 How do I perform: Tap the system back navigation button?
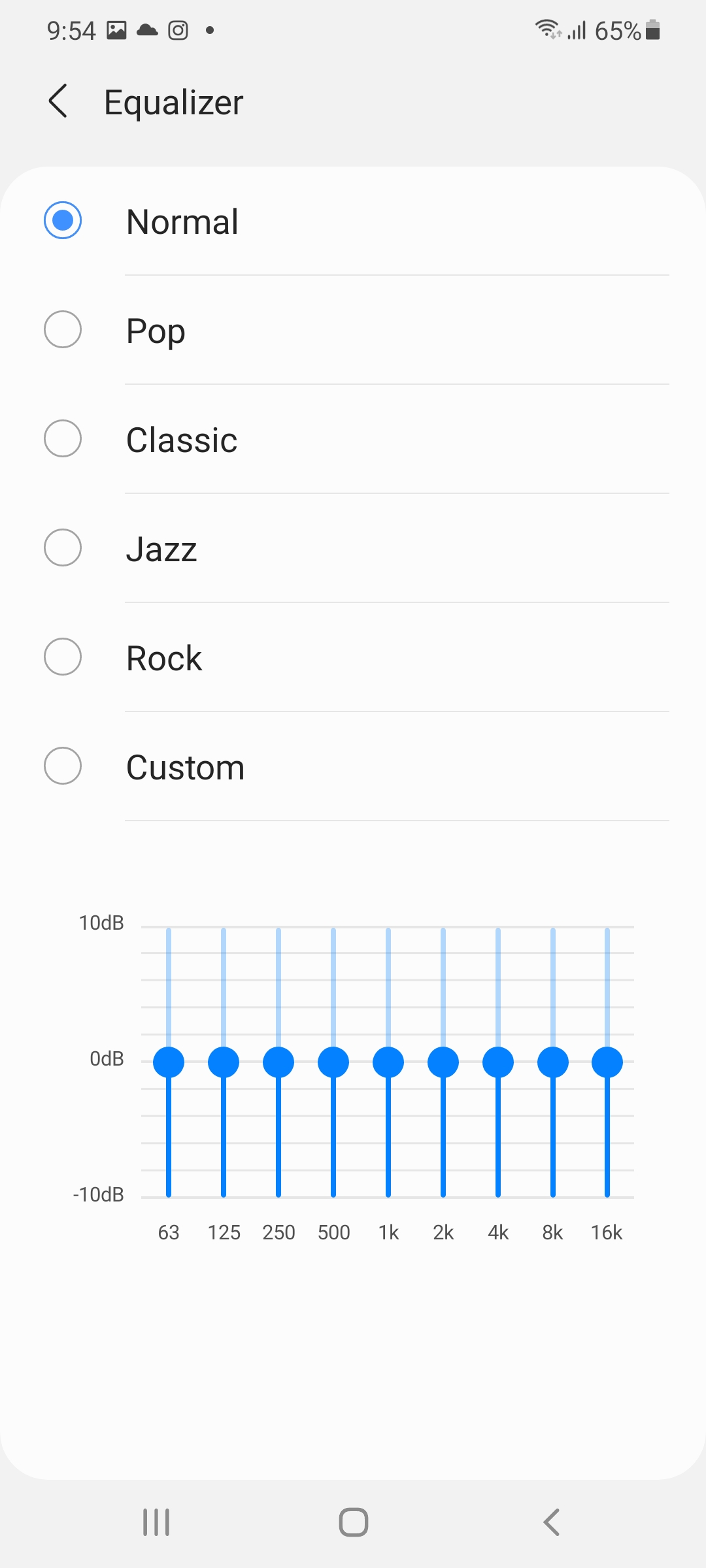(x=551, y=1522)
